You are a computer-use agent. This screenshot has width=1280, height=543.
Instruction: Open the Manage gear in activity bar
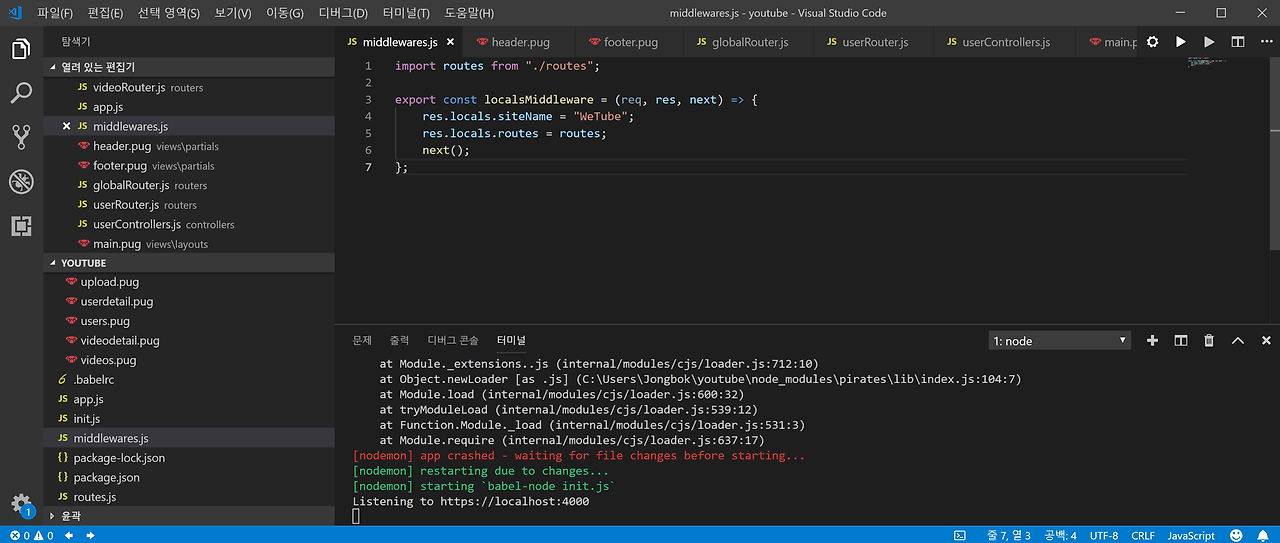tap(21, 504)
